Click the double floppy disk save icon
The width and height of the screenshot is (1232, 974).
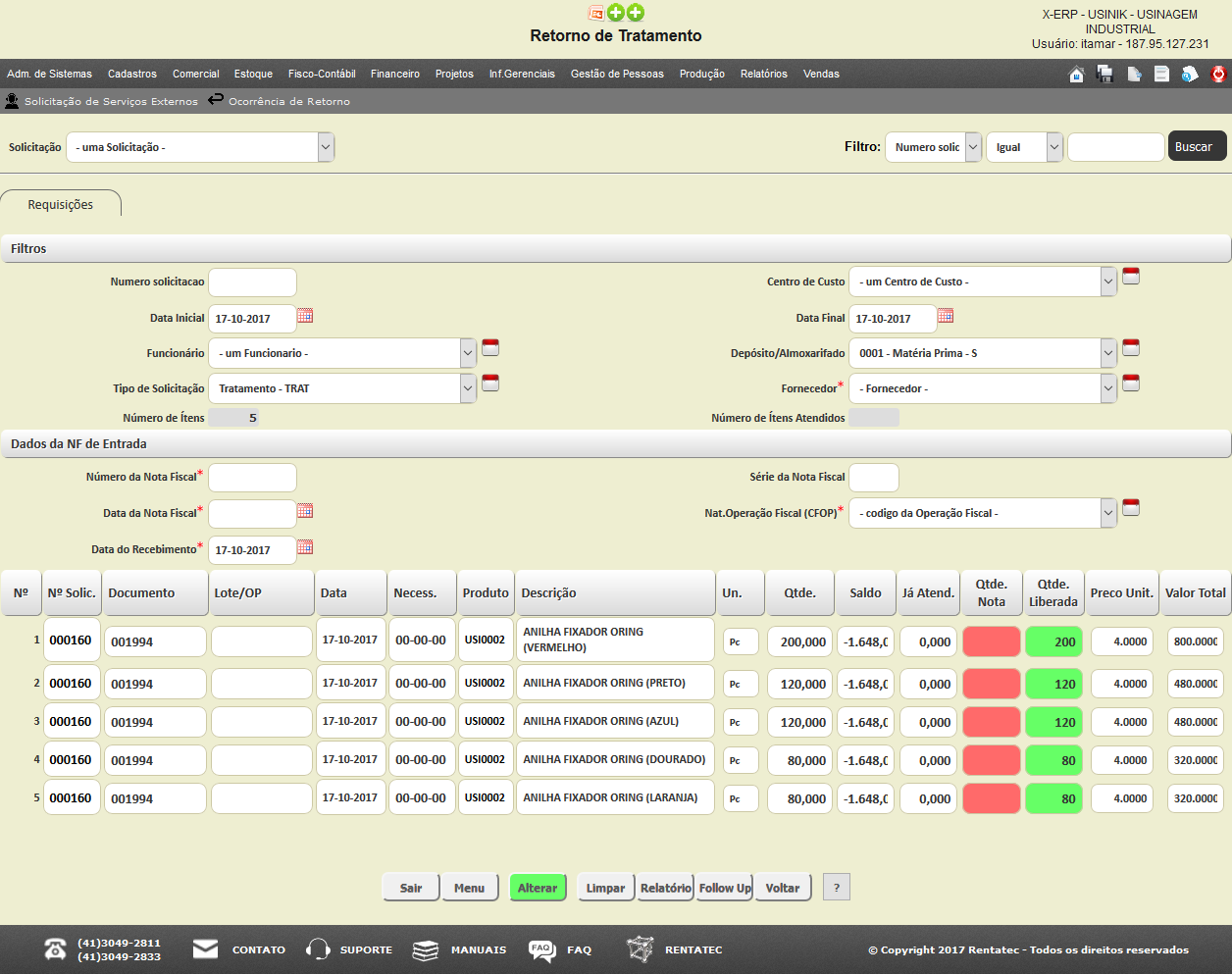[1104, 74]
